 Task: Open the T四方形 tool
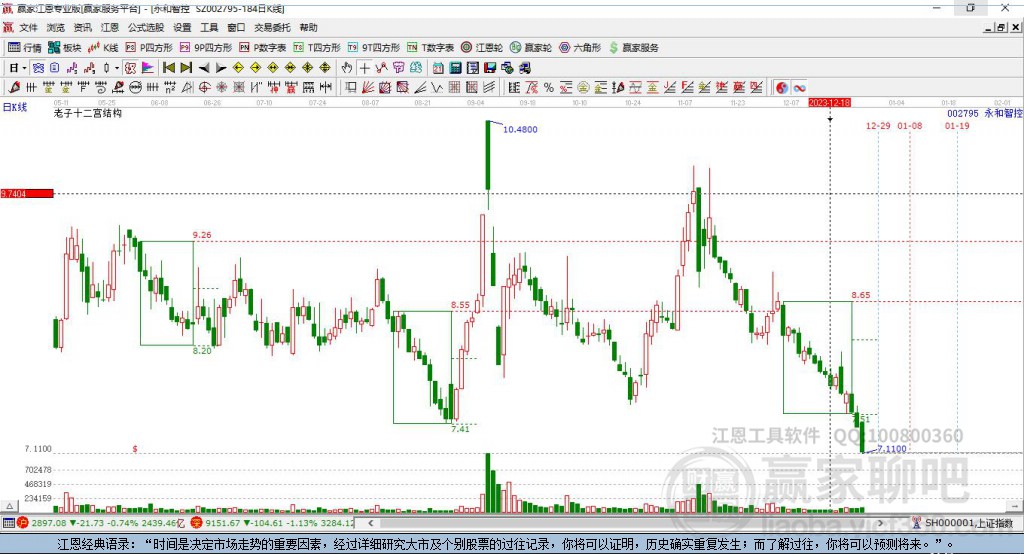(x=317, y=48)
